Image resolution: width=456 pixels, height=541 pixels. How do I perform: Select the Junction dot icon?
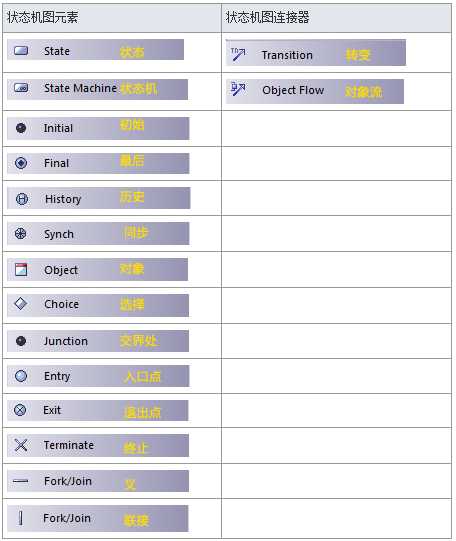pos(21,341)
